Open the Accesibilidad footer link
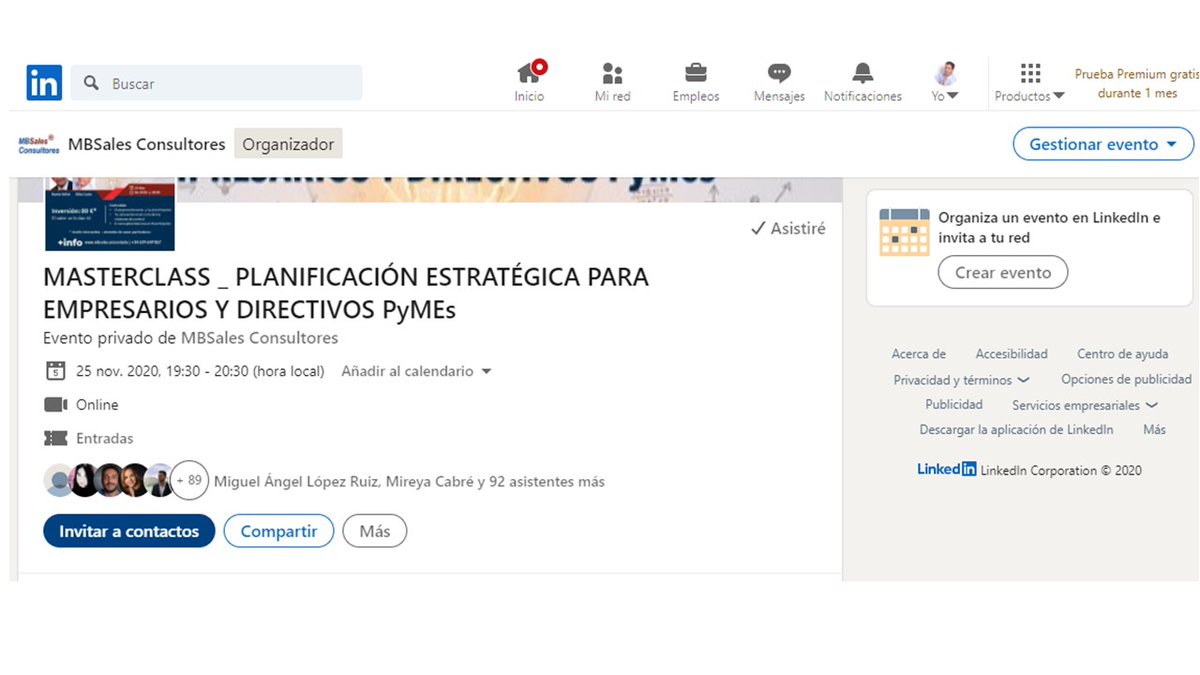This screenshot has width=1200, height=675. point(1012,354)
